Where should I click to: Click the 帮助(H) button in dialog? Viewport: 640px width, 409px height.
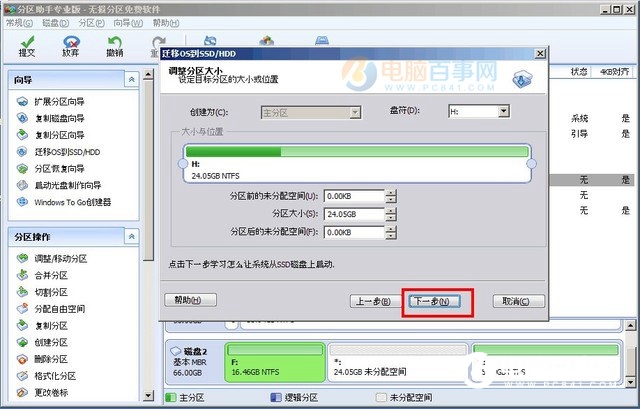(190, 300)
